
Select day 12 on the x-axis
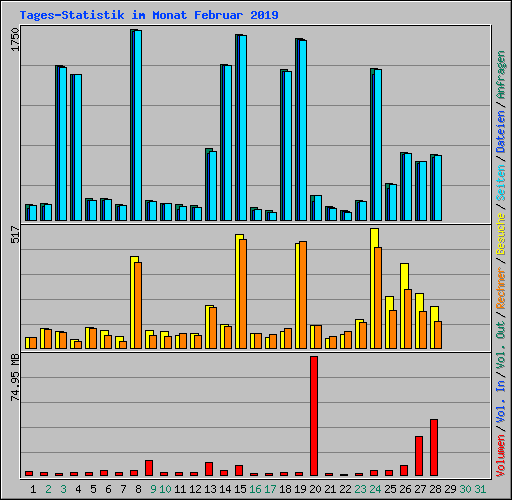coord(195,489)
